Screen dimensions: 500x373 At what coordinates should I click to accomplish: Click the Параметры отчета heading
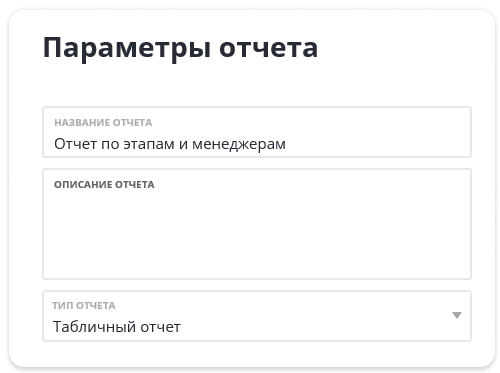180,48
